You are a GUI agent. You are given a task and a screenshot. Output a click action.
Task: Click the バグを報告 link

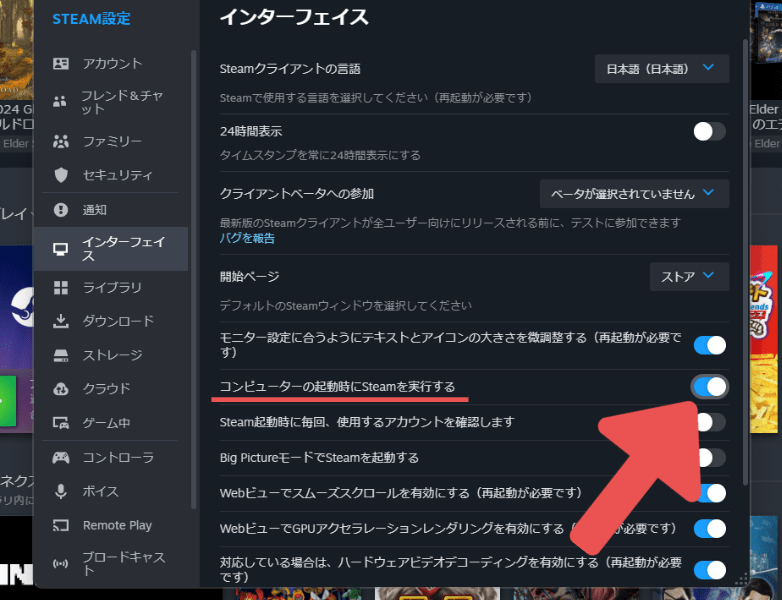pos(247,238)
